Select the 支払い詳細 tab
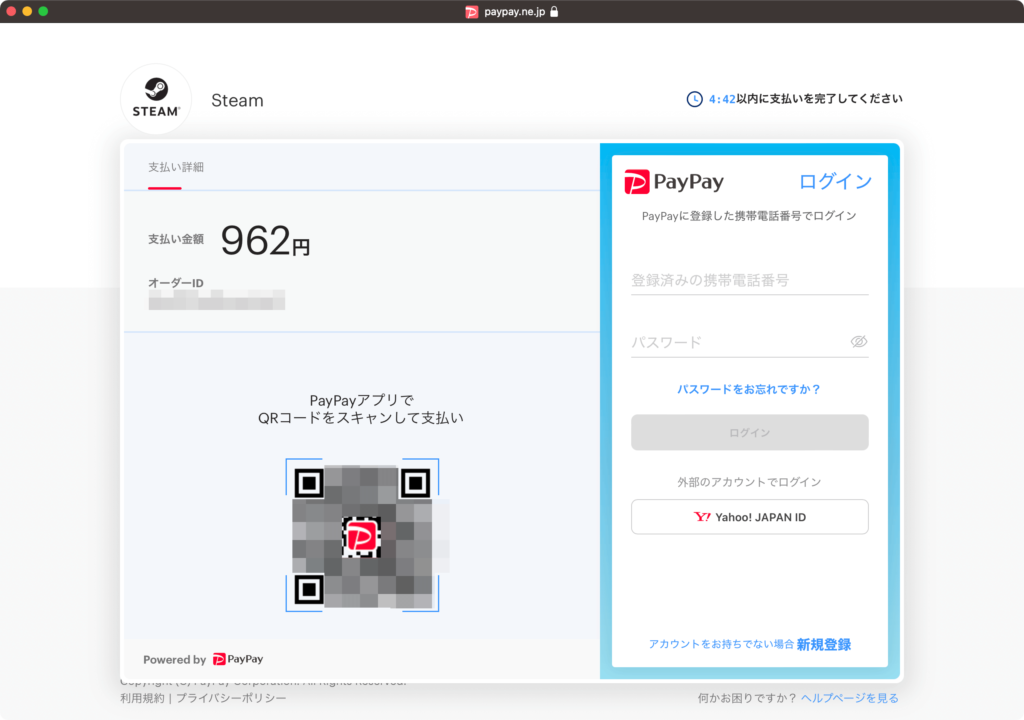 pos(176,167)
